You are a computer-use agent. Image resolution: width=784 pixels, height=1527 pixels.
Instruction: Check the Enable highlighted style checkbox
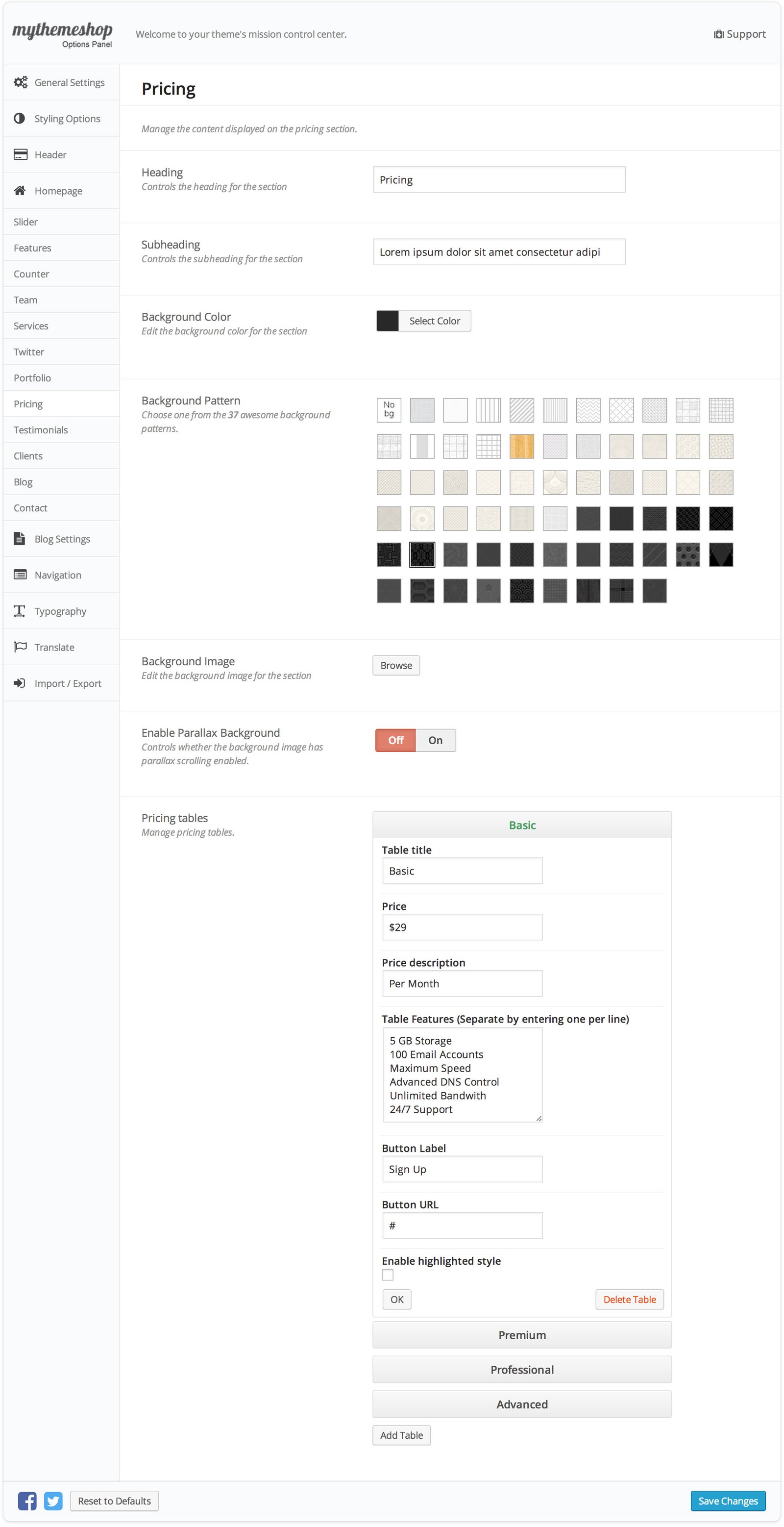388,1275
